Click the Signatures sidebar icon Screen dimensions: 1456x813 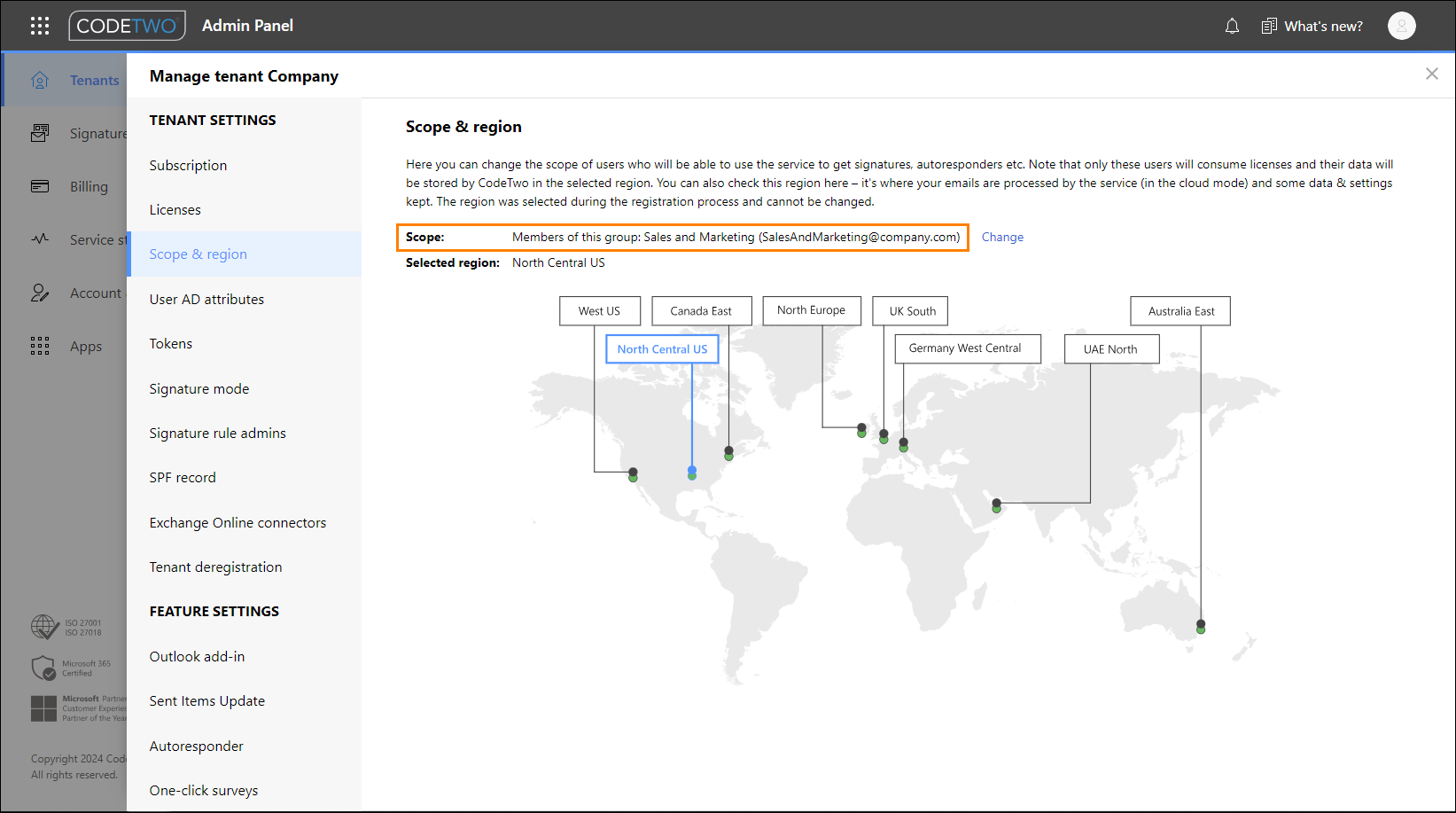point(40,132)
